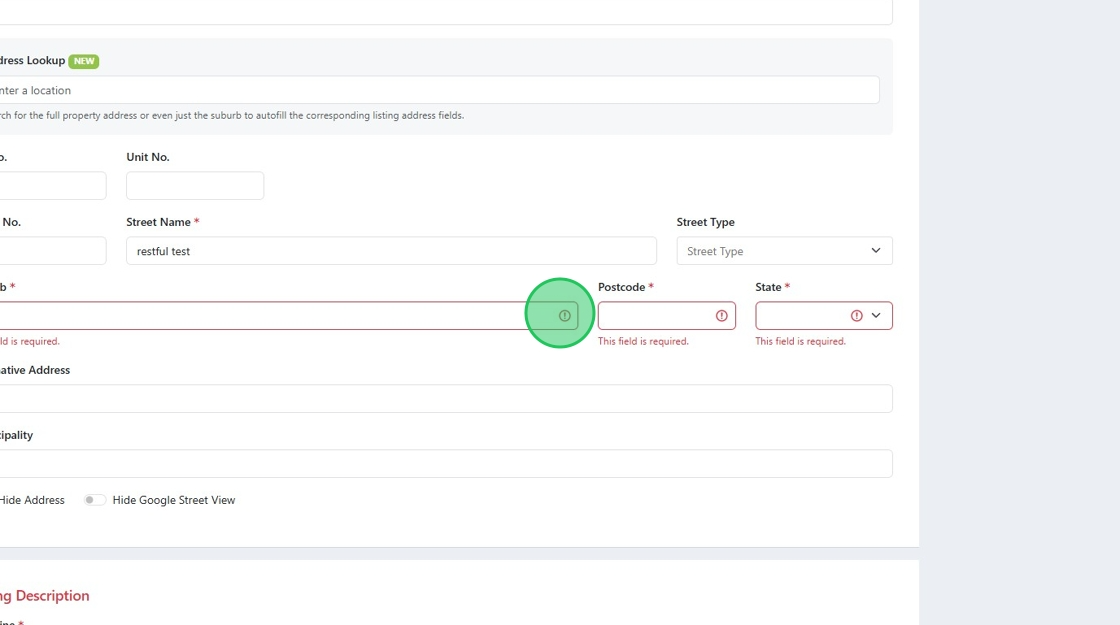Click the green NEW badge
This screenshot has width=1120, height=625.
click(x=84, y=61)
